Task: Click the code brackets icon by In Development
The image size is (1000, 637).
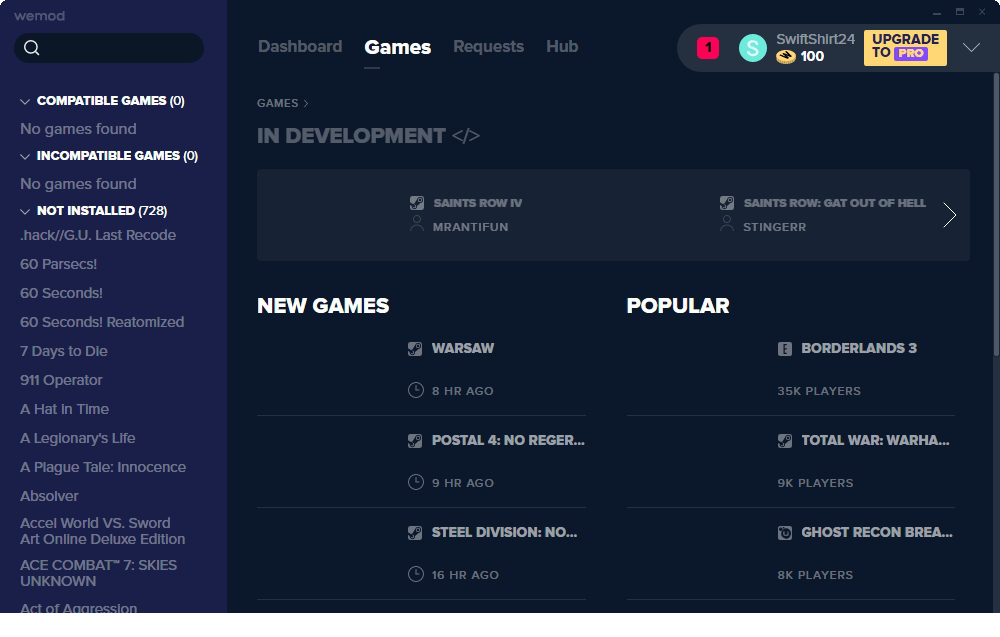Action: (x=466, y=136)
